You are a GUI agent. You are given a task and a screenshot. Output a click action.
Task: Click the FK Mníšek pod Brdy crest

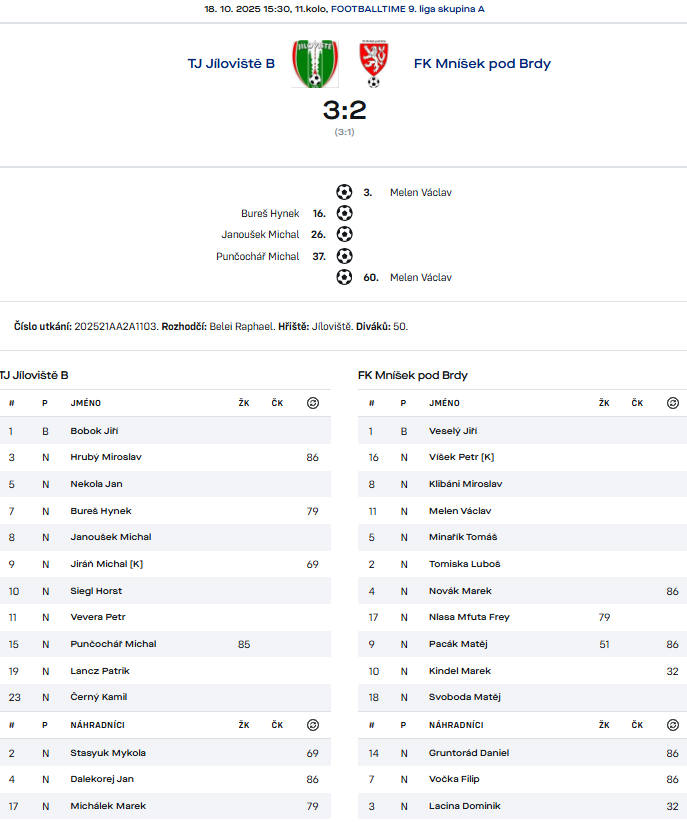[374, 63]
